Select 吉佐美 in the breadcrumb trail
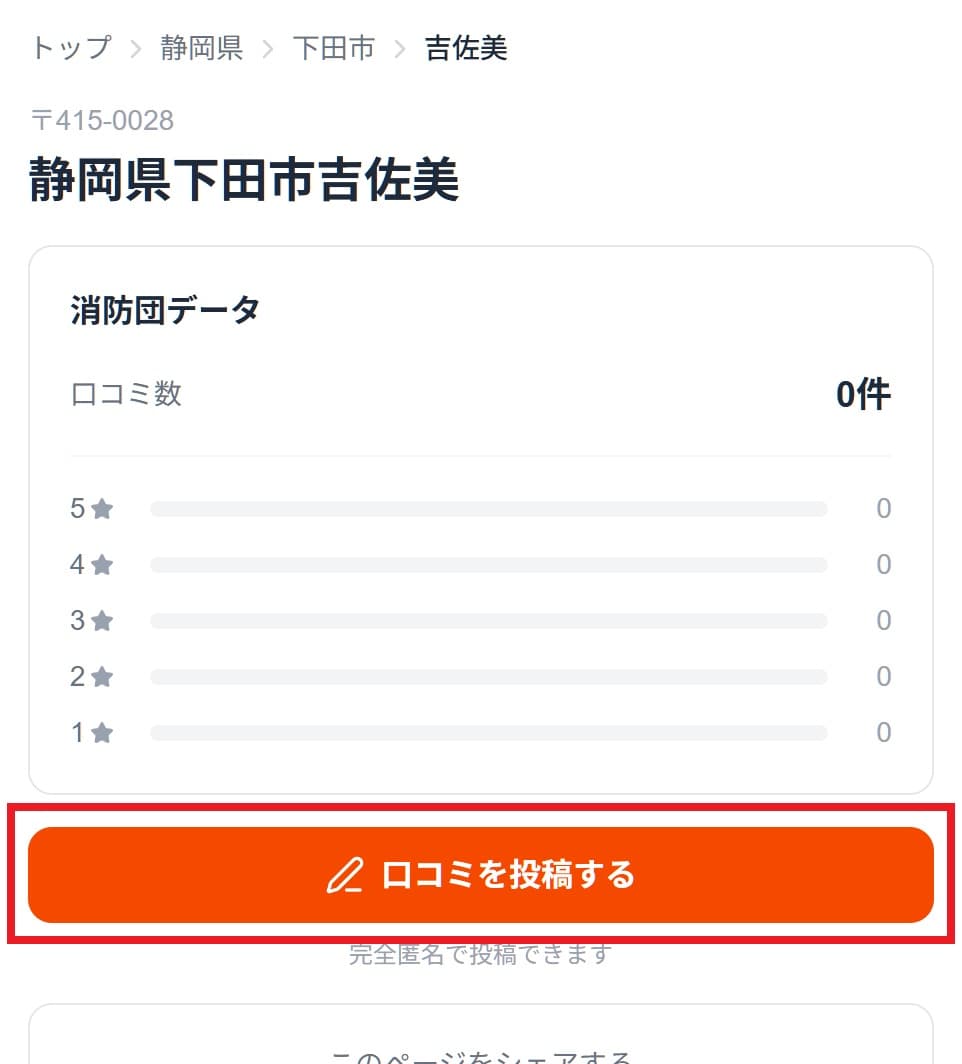 [463, 47]
